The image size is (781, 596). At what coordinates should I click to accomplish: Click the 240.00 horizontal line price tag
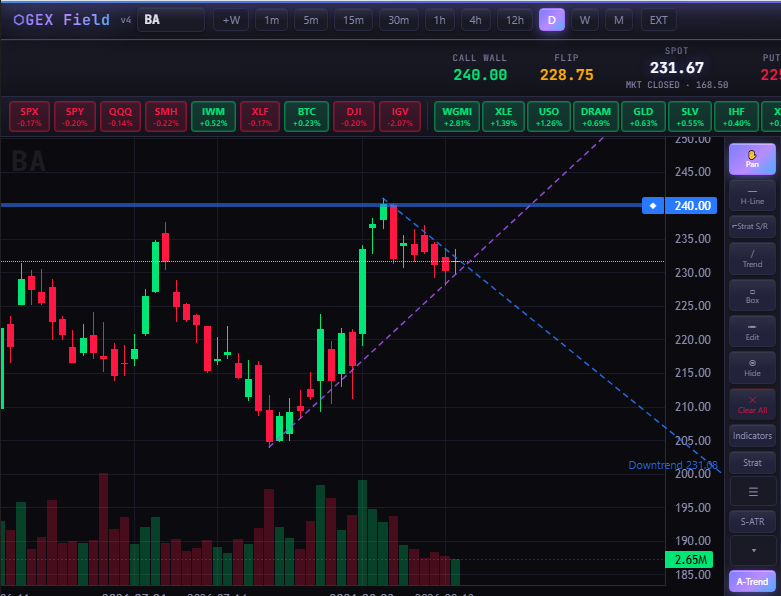point(692,206)
